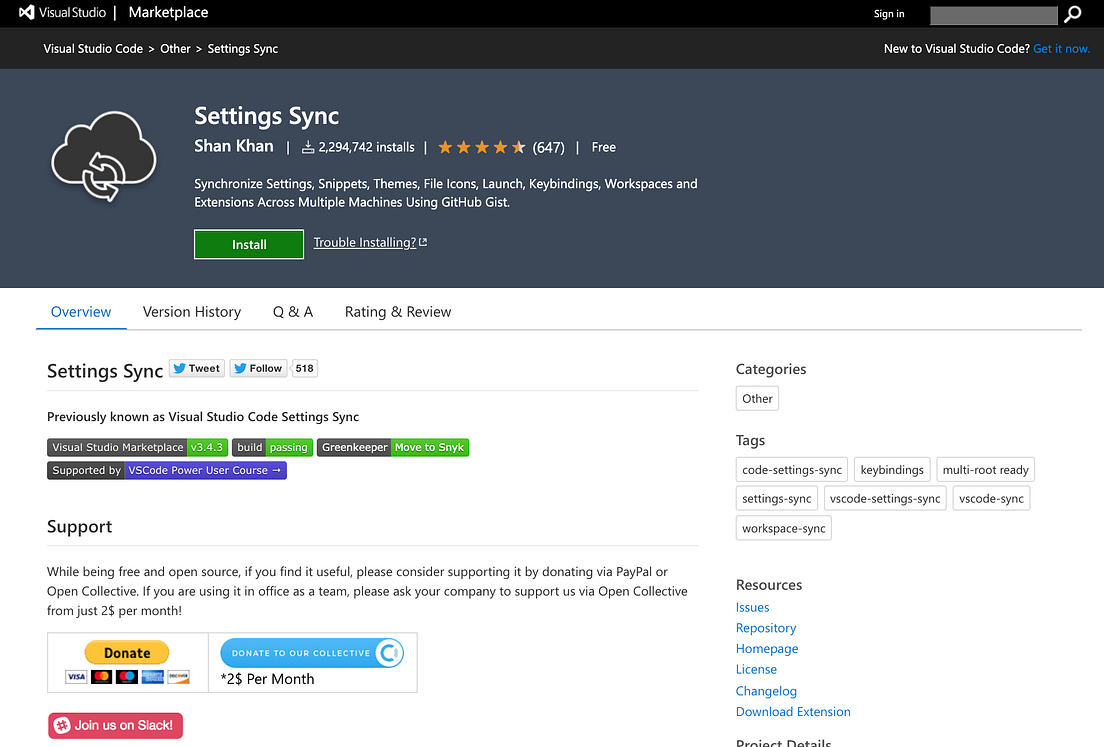Switch to the Version History tab
Viewport: 1104px width, 747px height.
tap(192, 312)
